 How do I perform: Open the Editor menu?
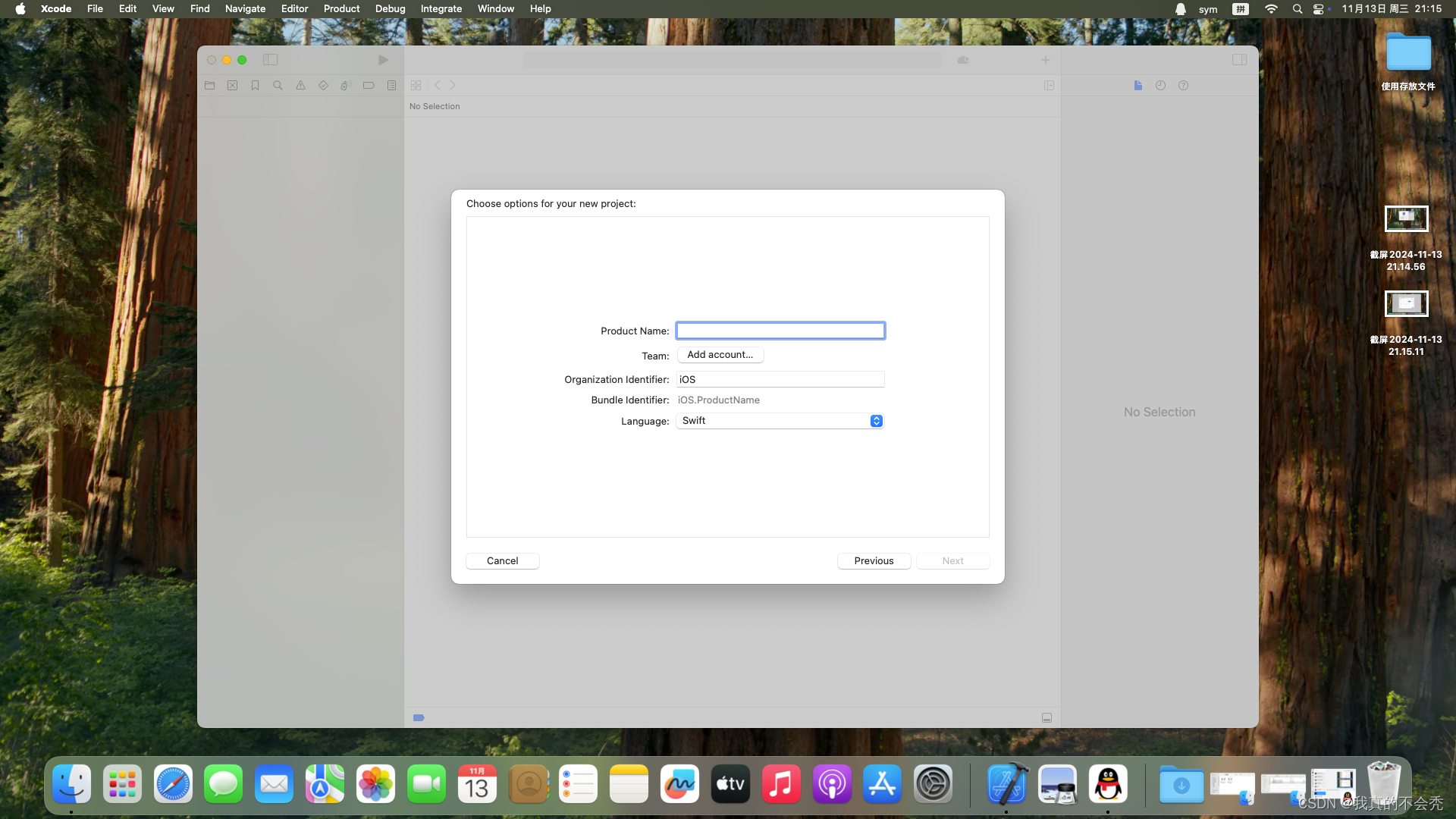pos(294,9)
